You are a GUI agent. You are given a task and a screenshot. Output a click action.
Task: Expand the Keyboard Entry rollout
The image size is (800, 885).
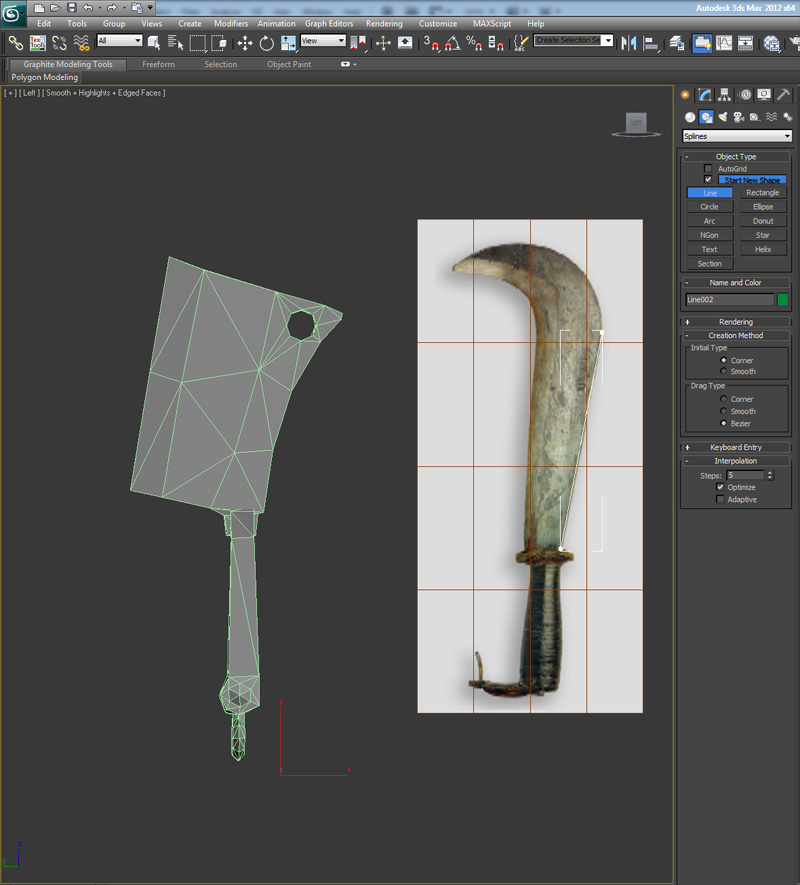736,447
